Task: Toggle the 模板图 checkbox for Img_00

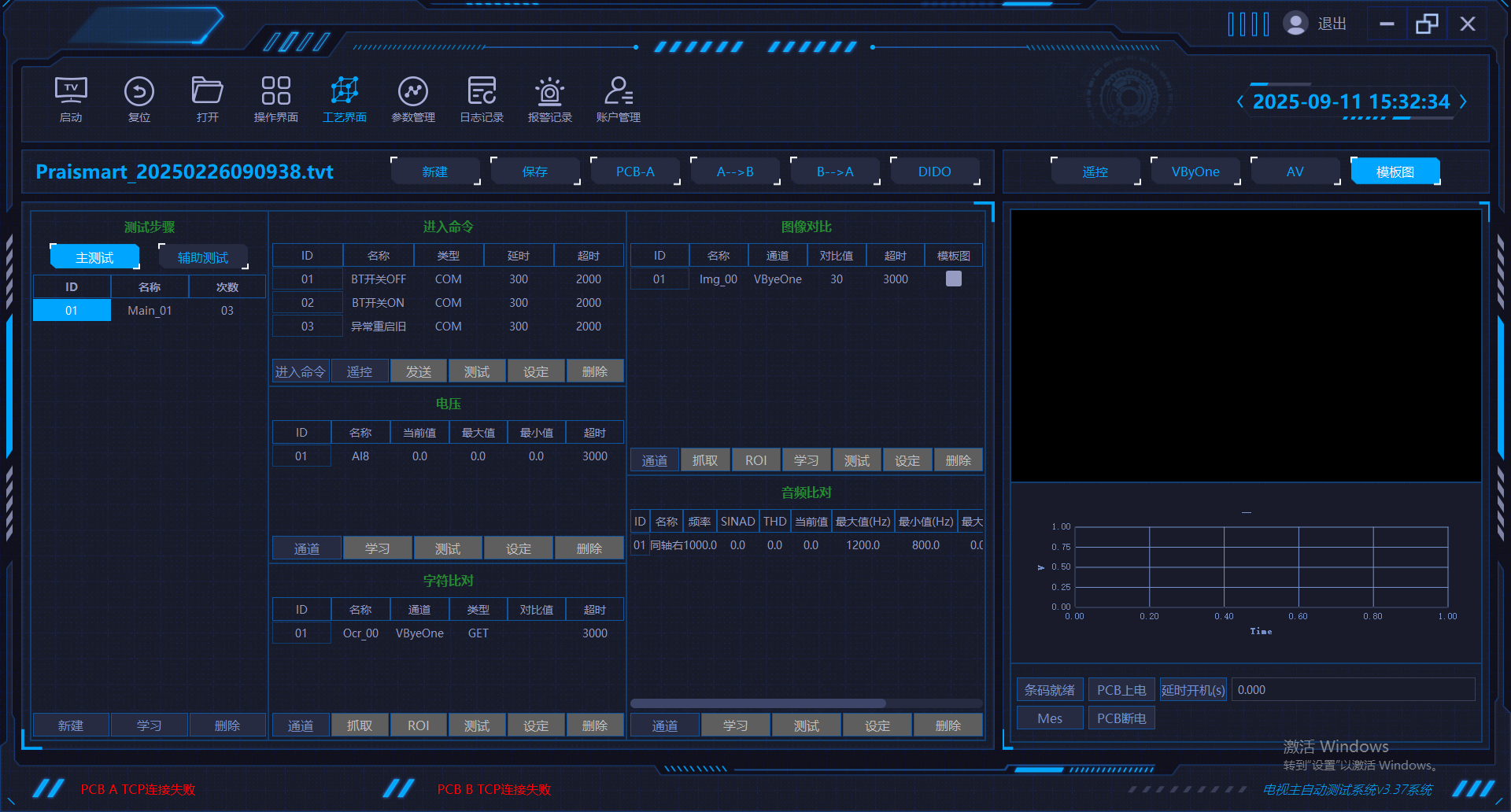Action: [953, 279]
